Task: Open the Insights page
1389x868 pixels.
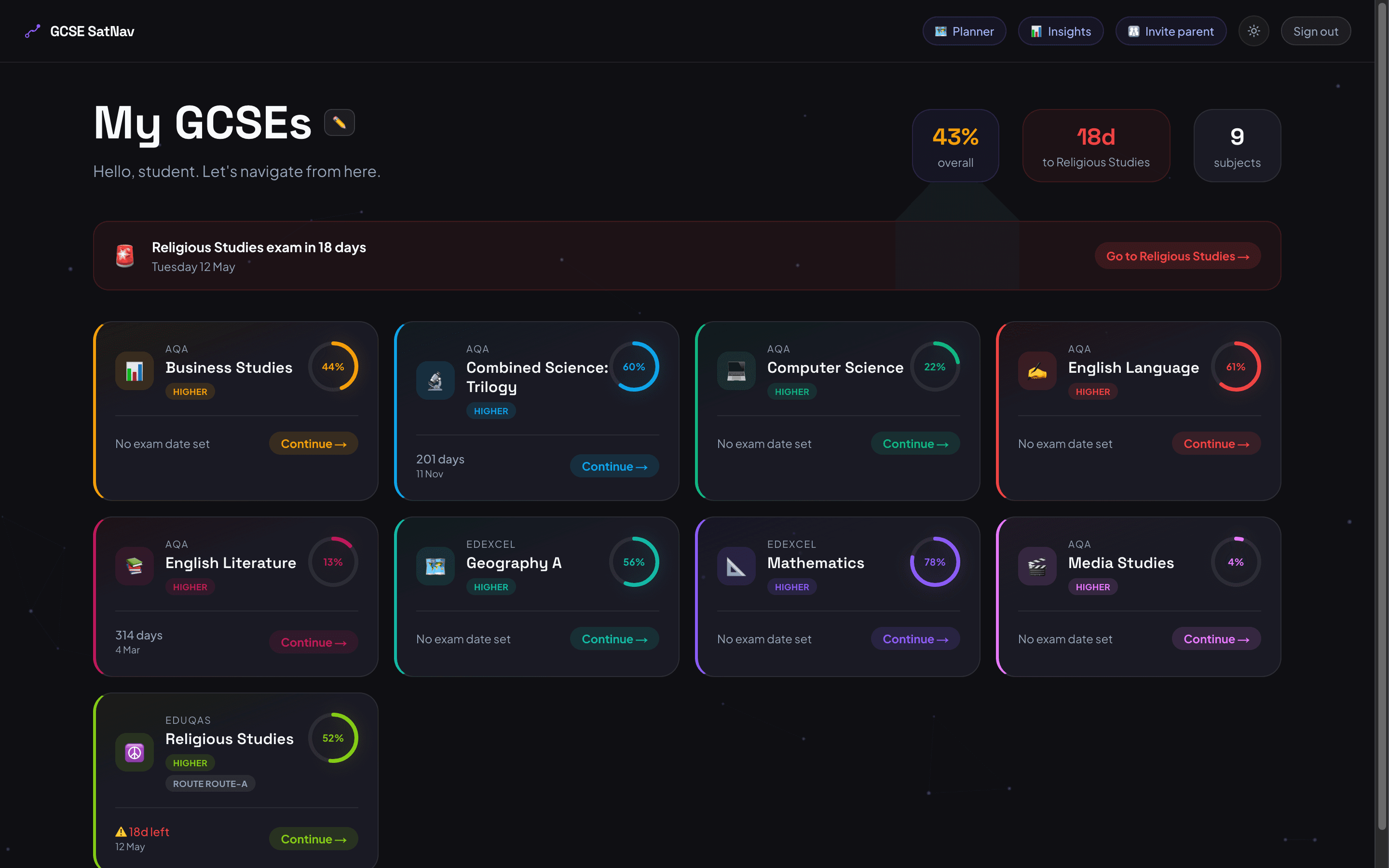Action: (1060, 31)
